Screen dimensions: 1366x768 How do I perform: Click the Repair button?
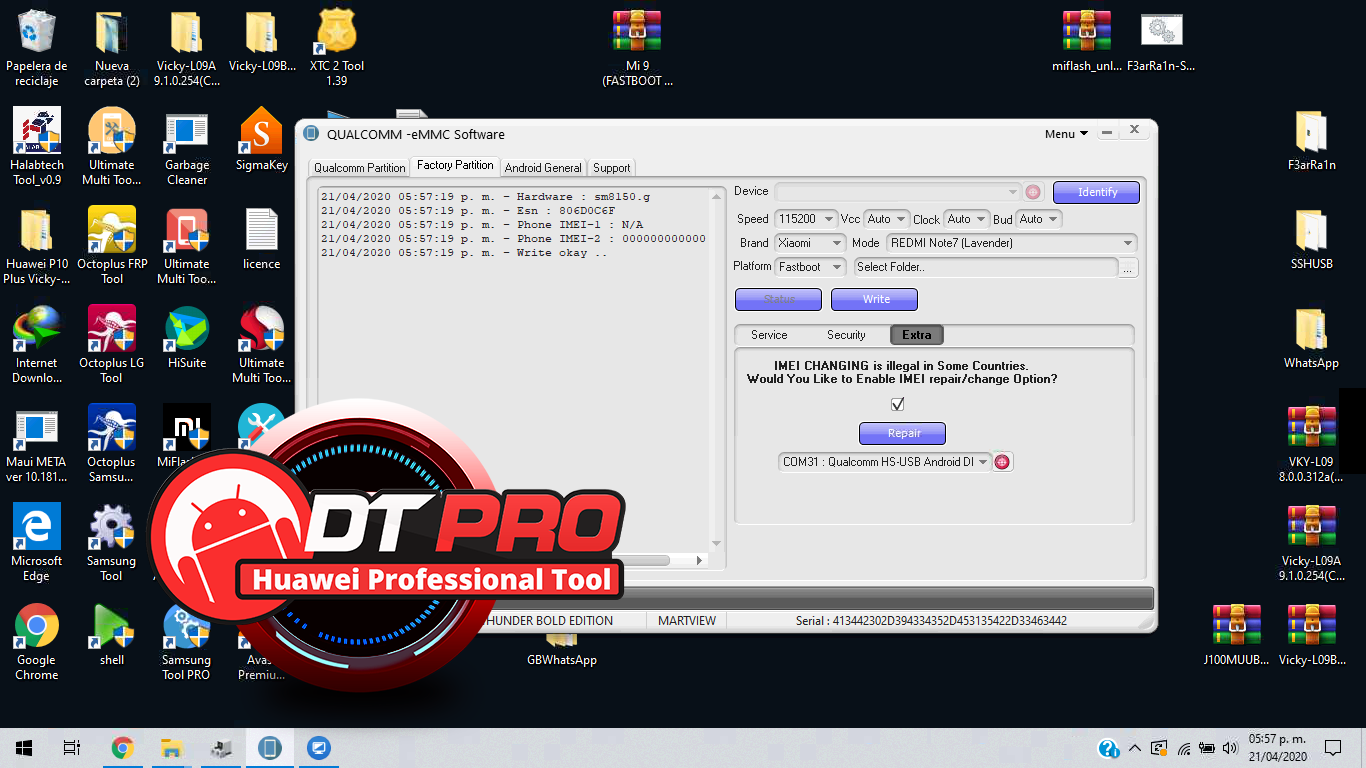pos(903,433)
